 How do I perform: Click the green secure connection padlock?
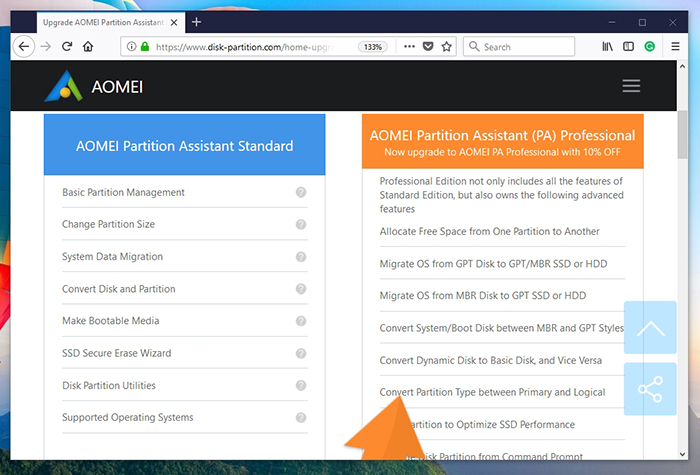(145, 46)
